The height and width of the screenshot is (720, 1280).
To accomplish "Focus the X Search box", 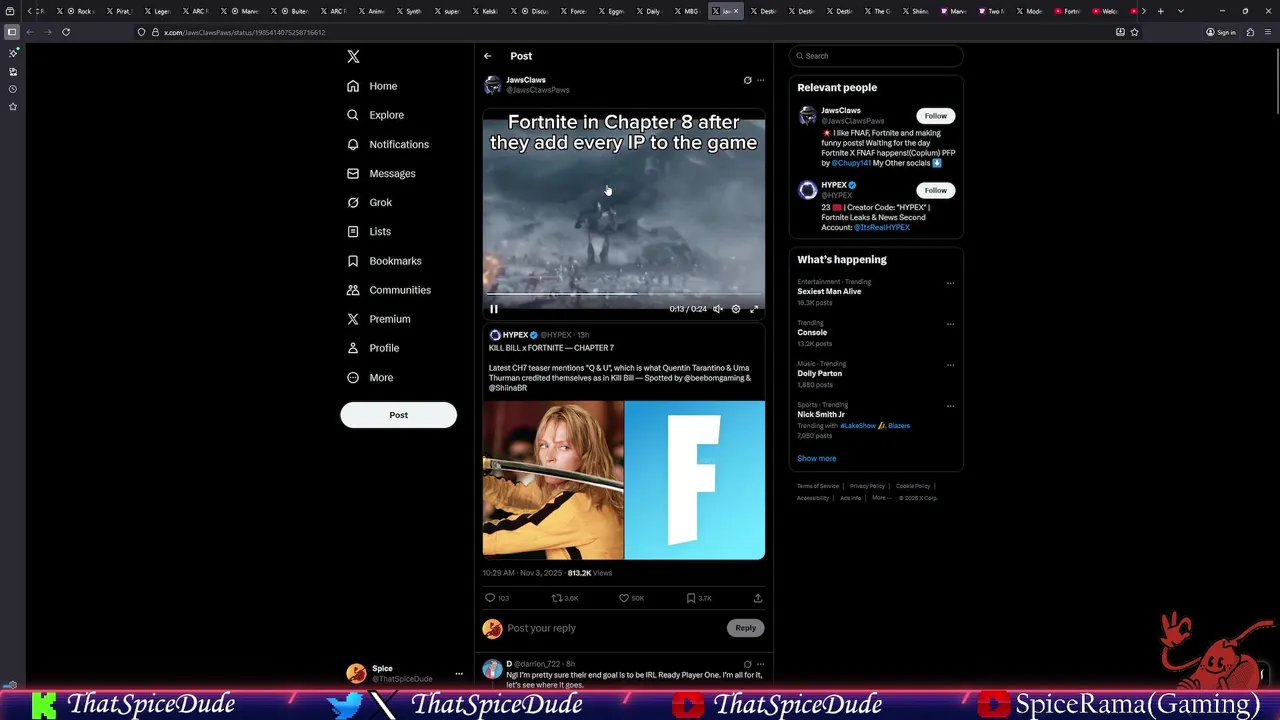I will [x=876, y=56].
